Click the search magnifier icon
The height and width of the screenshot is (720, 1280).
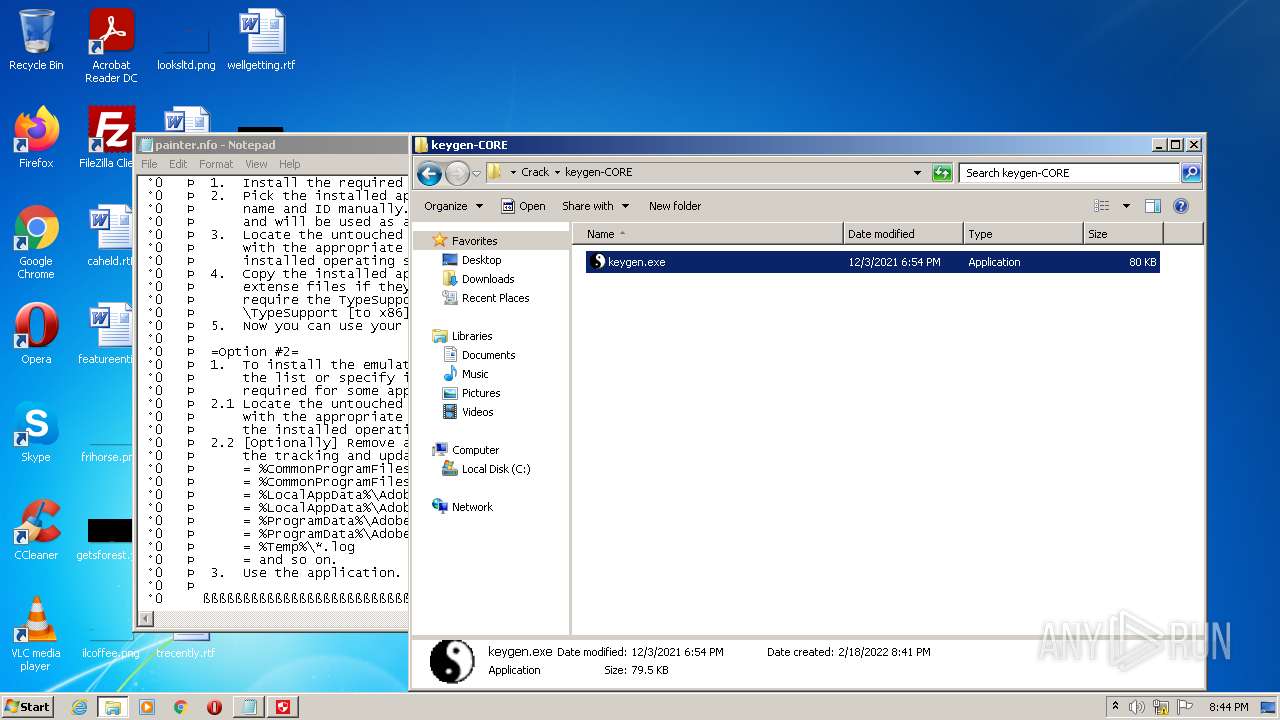pos(1190,173)
